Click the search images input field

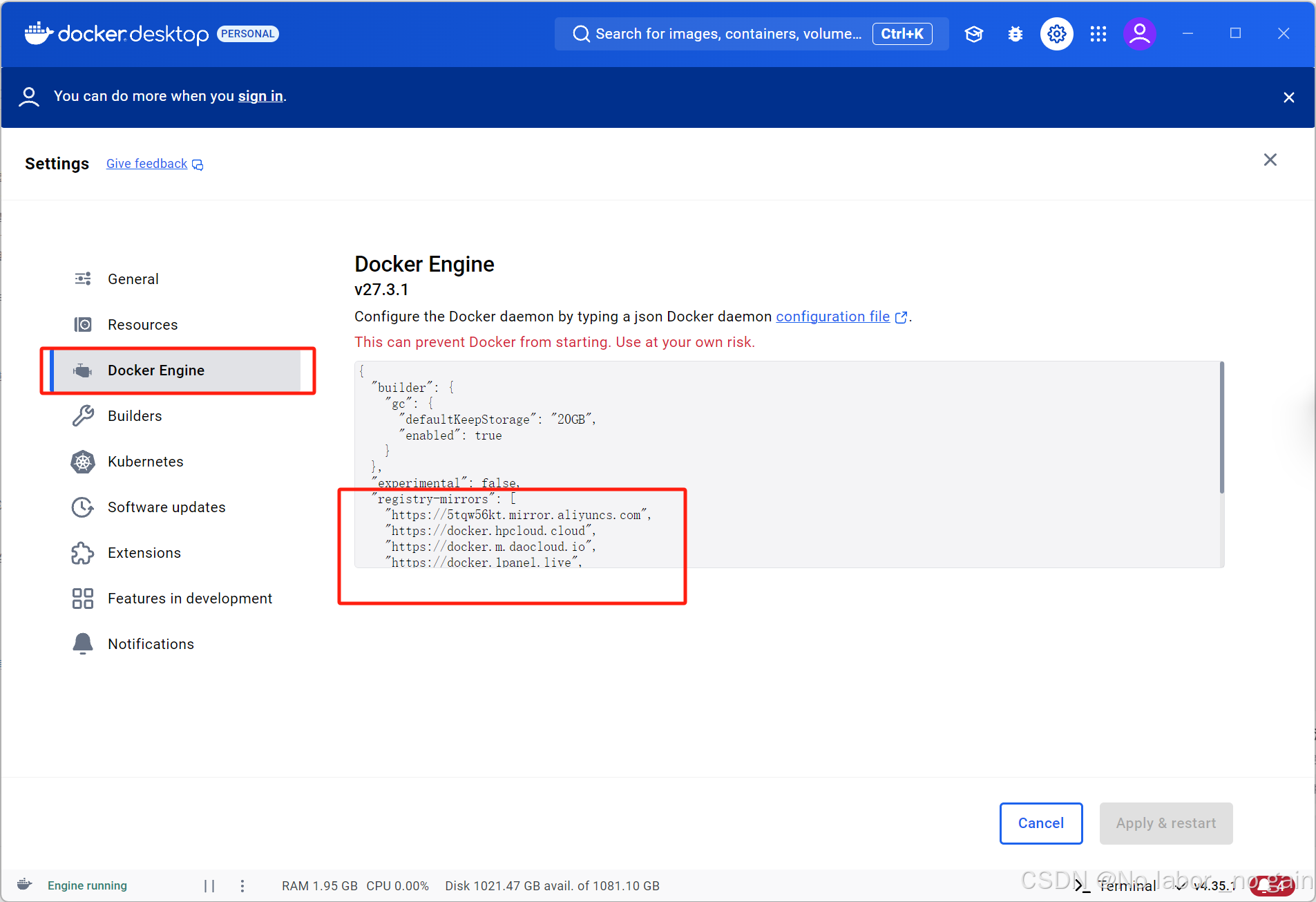click(725, 33)
